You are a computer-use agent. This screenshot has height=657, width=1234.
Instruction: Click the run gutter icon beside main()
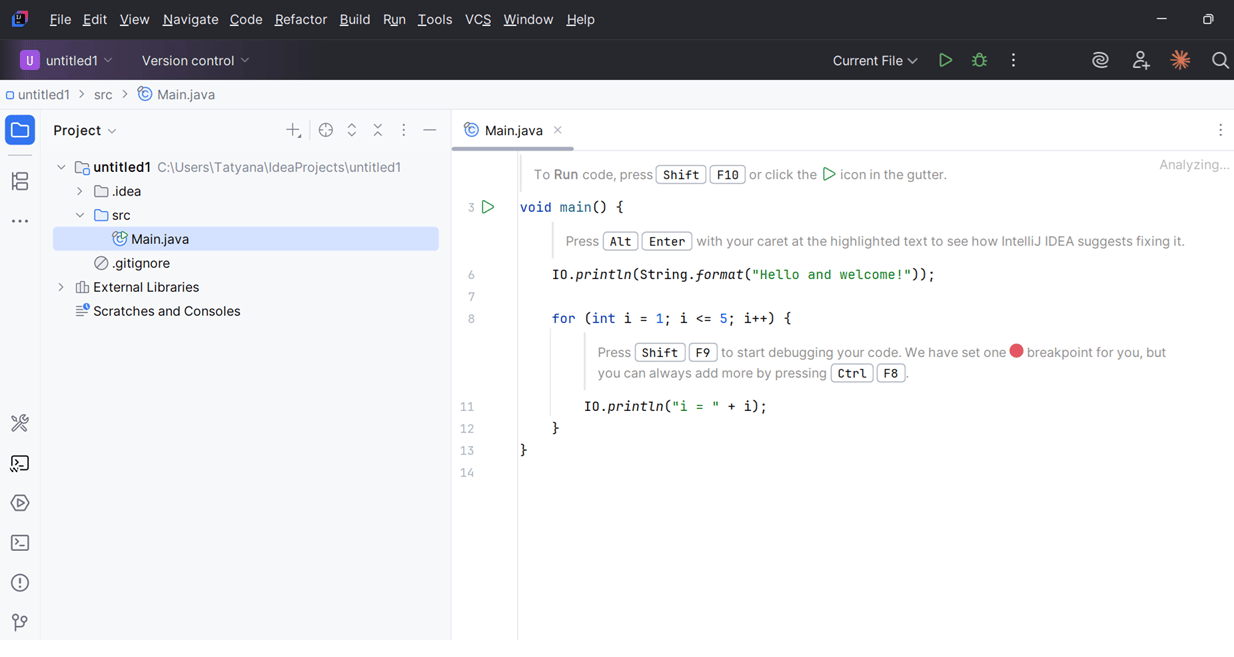click(x=488, y=207)
